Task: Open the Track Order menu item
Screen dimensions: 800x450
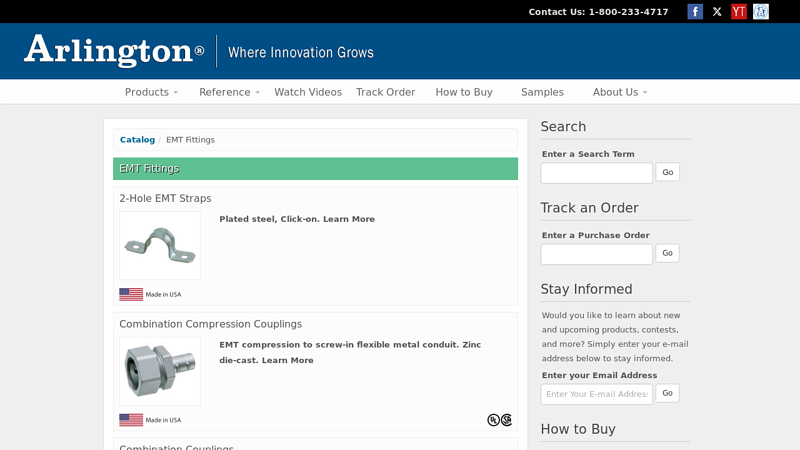Action: (385, 92)
